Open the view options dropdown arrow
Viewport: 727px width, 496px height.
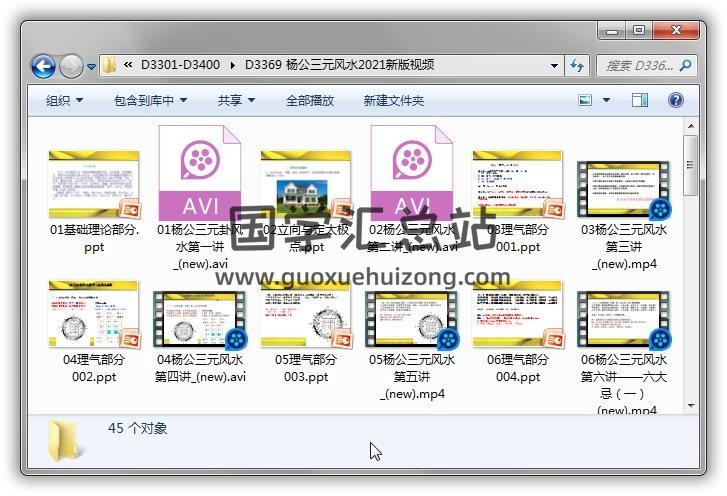point(606,100)
